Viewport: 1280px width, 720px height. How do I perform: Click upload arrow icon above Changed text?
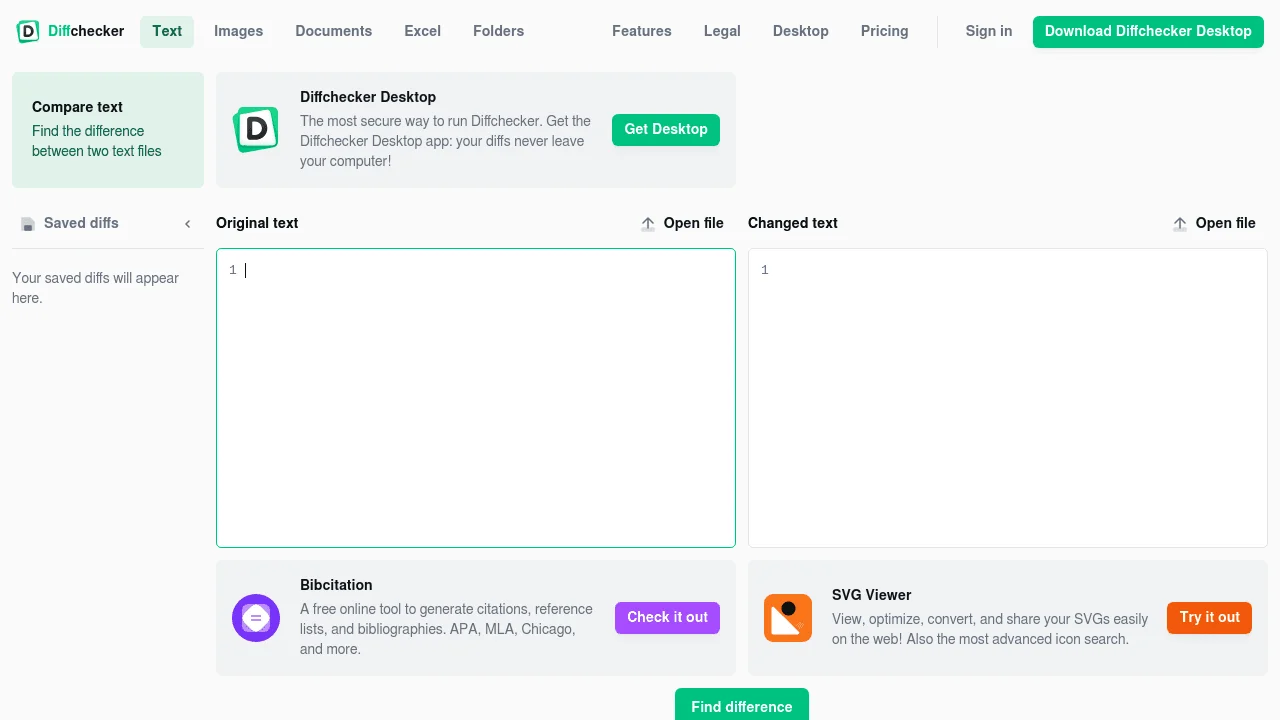click(1180, 224)
